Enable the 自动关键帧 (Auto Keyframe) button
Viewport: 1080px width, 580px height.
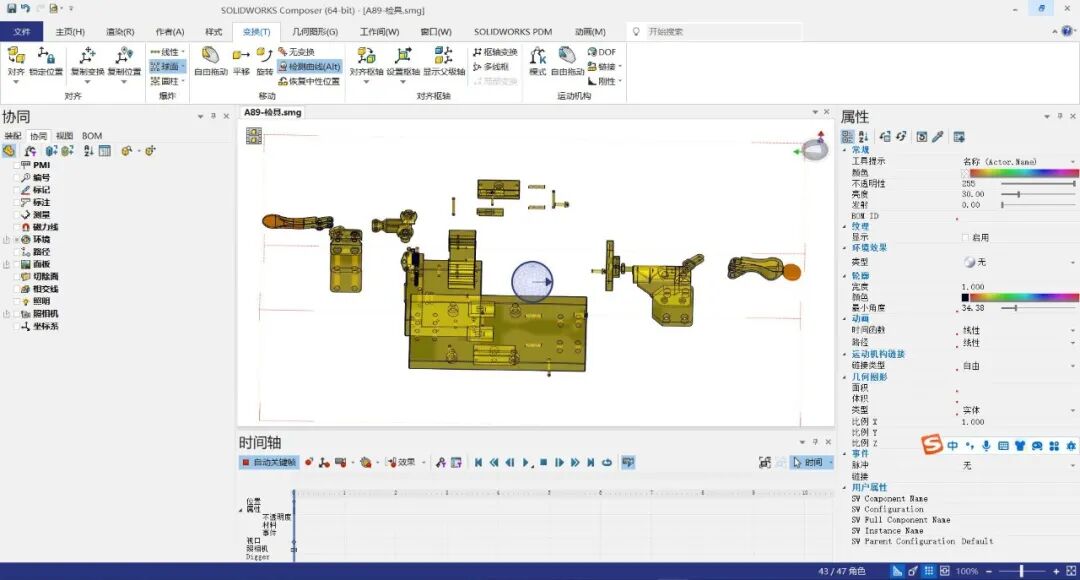click(270, 462)
